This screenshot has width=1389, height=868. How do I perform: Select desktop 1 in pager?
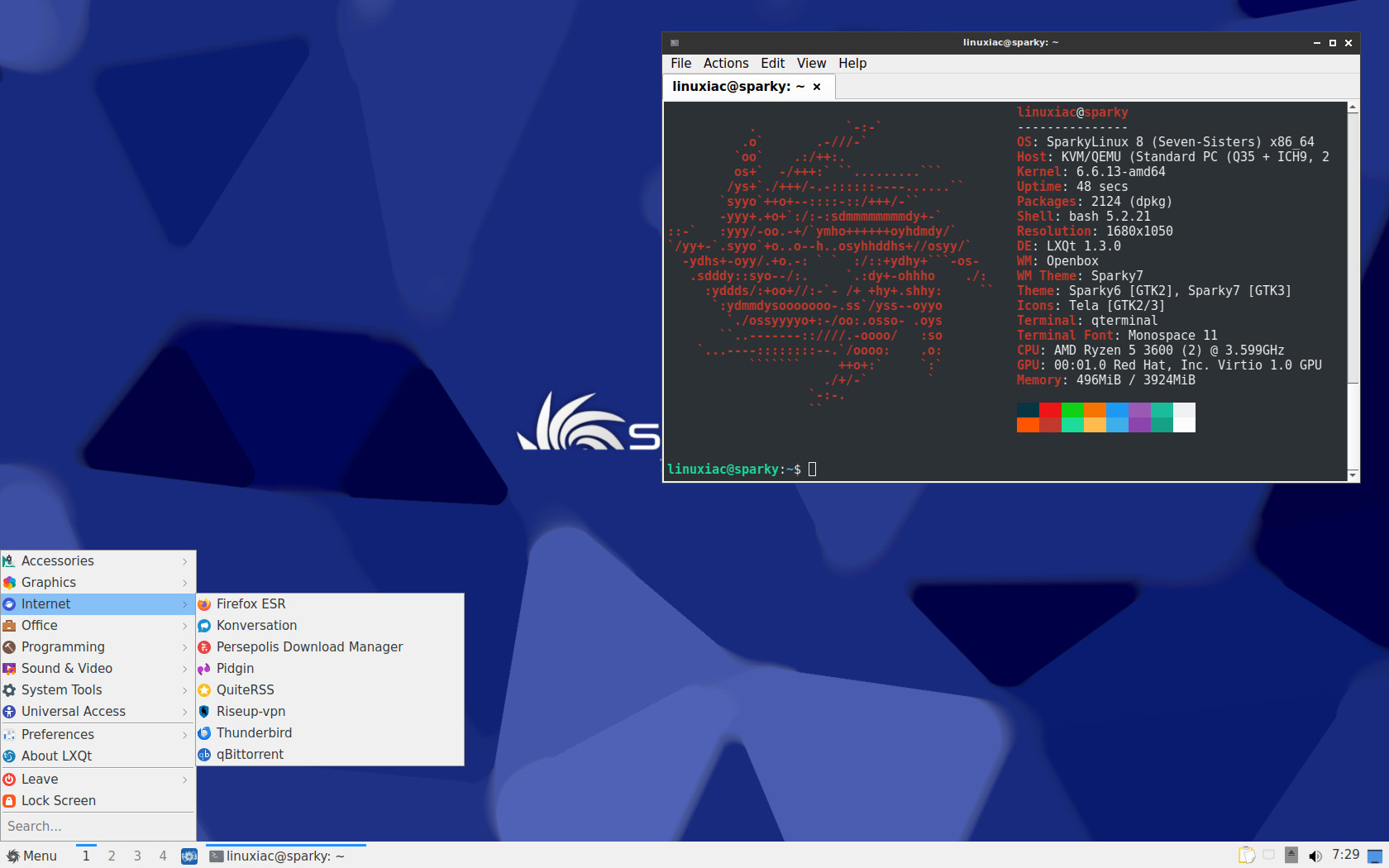coord(86,856)
